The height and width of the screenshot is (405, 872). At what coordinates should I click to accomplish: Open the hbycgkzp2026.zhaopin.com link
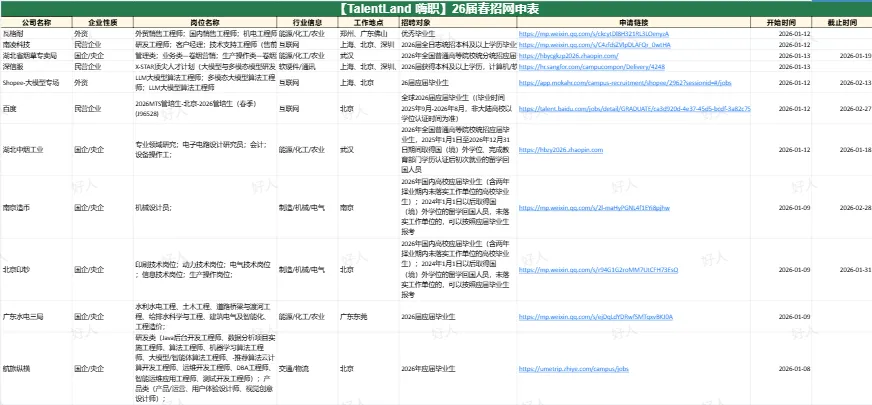point(568,56)
